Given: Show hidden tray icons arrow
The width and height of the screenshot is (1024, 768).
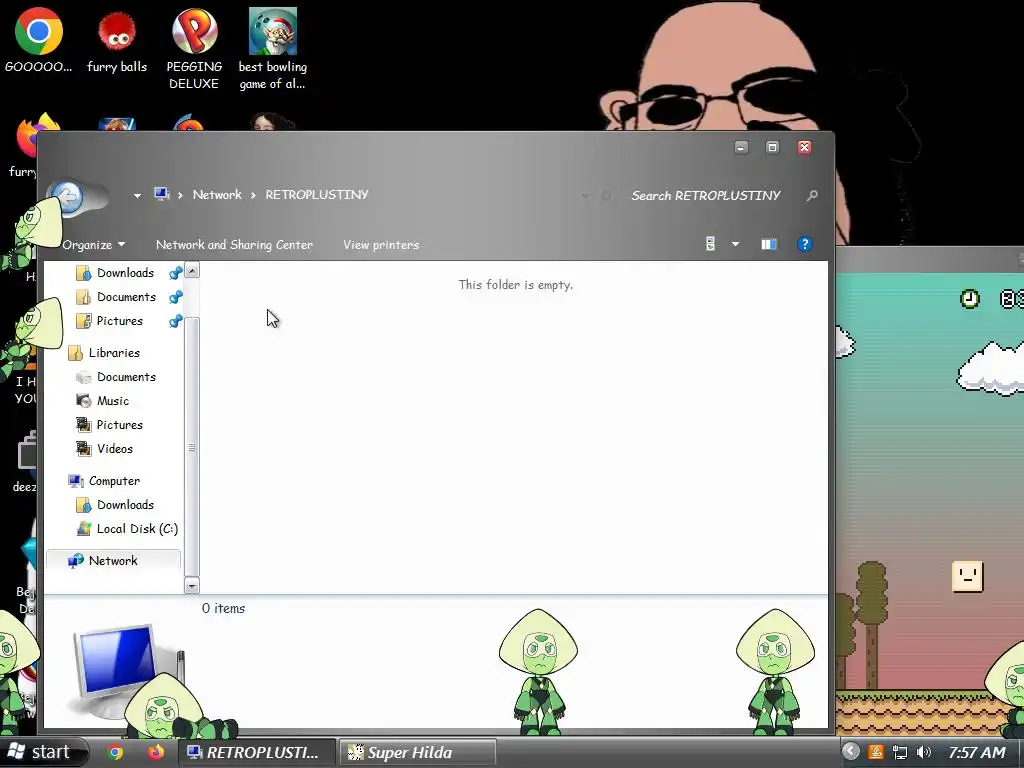Looking at the screenshot, I should (850, 752).
